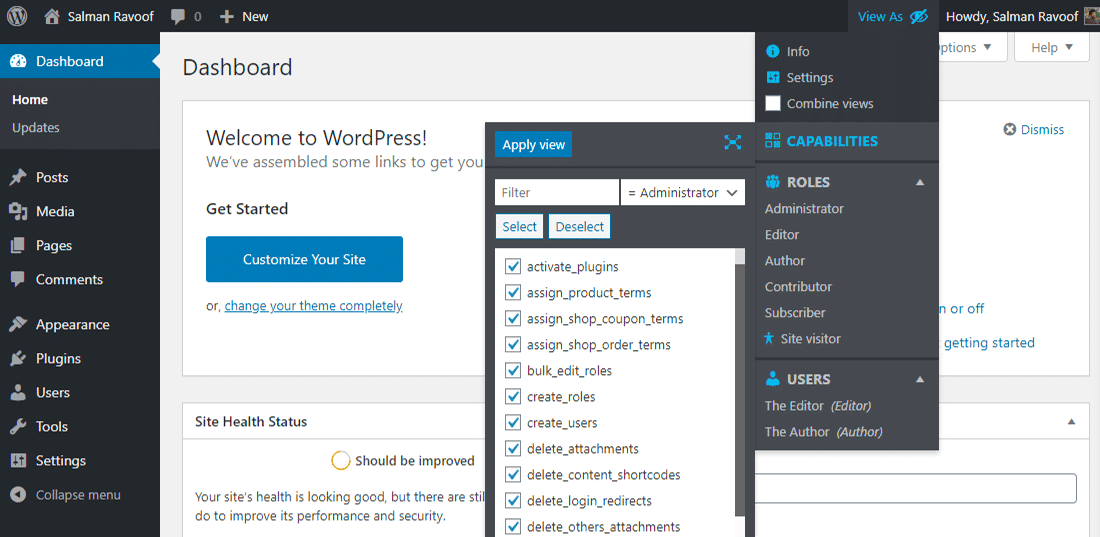
Task: Collapse the Users section arrow
Action: pyautogui.click(x=920, y=379)
